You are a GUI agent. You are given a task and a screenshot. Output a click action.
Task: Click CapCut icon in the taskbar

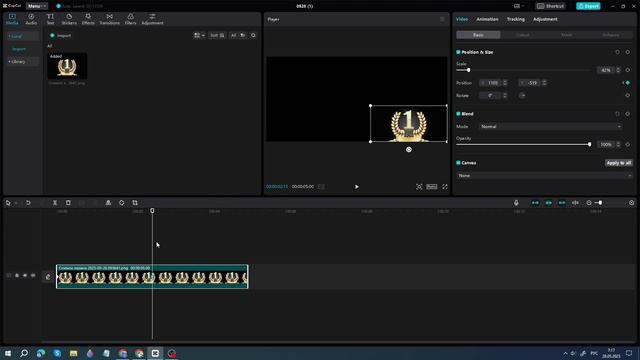(155, 353)
